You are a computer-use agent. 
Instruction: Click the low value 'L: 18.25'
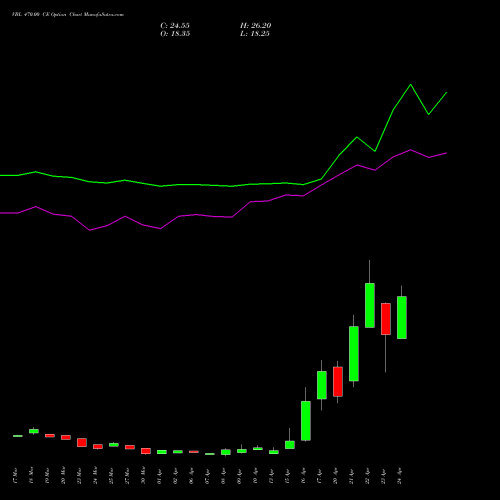coord(255,34)
